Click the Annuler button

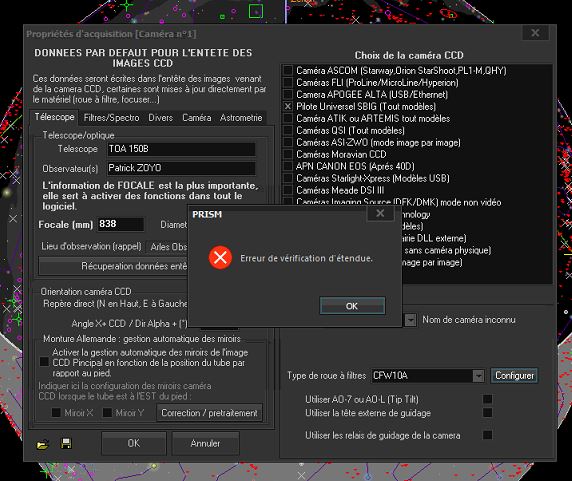(x=205, y=443)
